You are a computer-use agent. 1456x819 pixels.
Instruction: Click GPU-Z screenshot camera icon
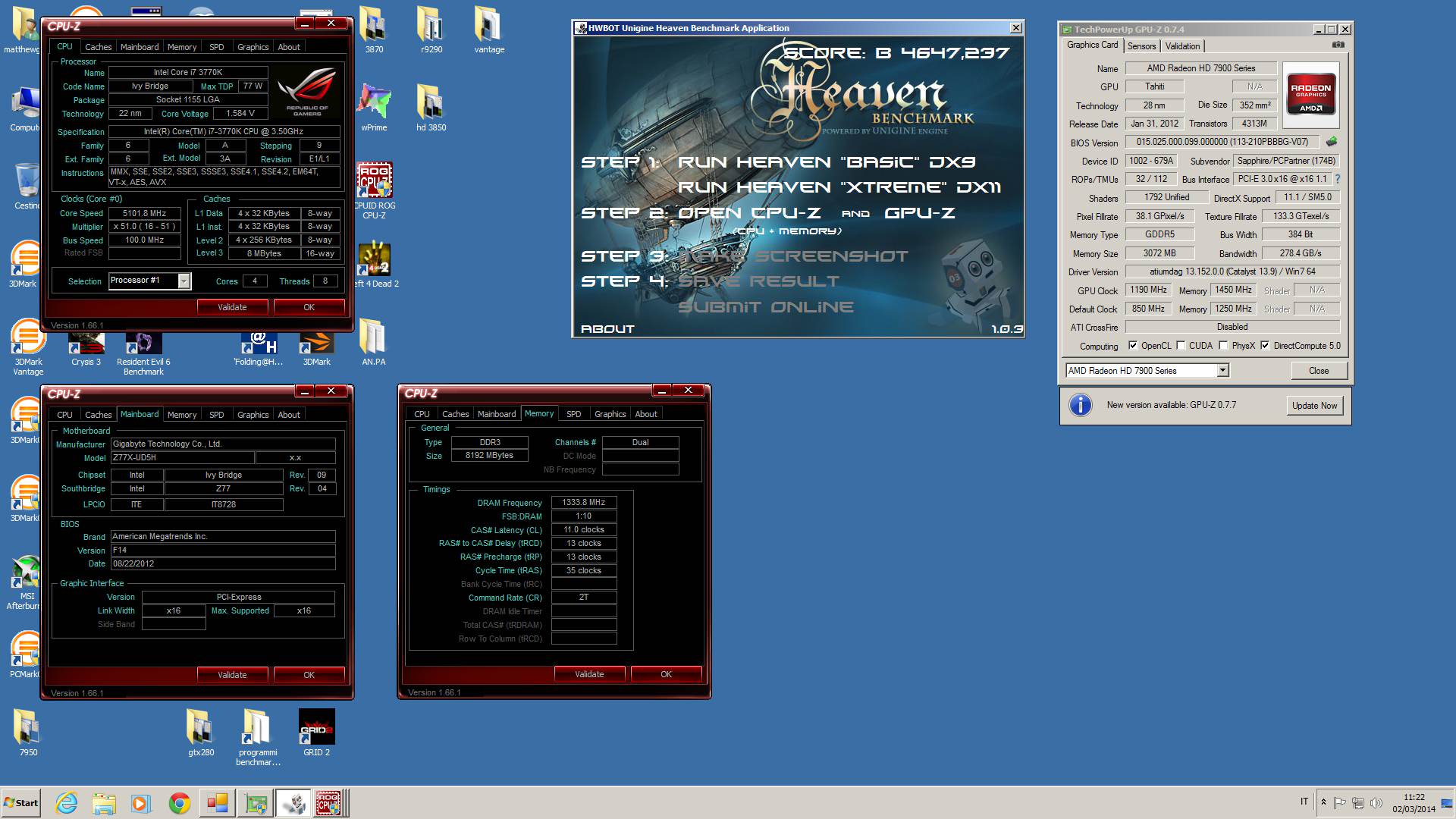click(x=1338, y=45)
